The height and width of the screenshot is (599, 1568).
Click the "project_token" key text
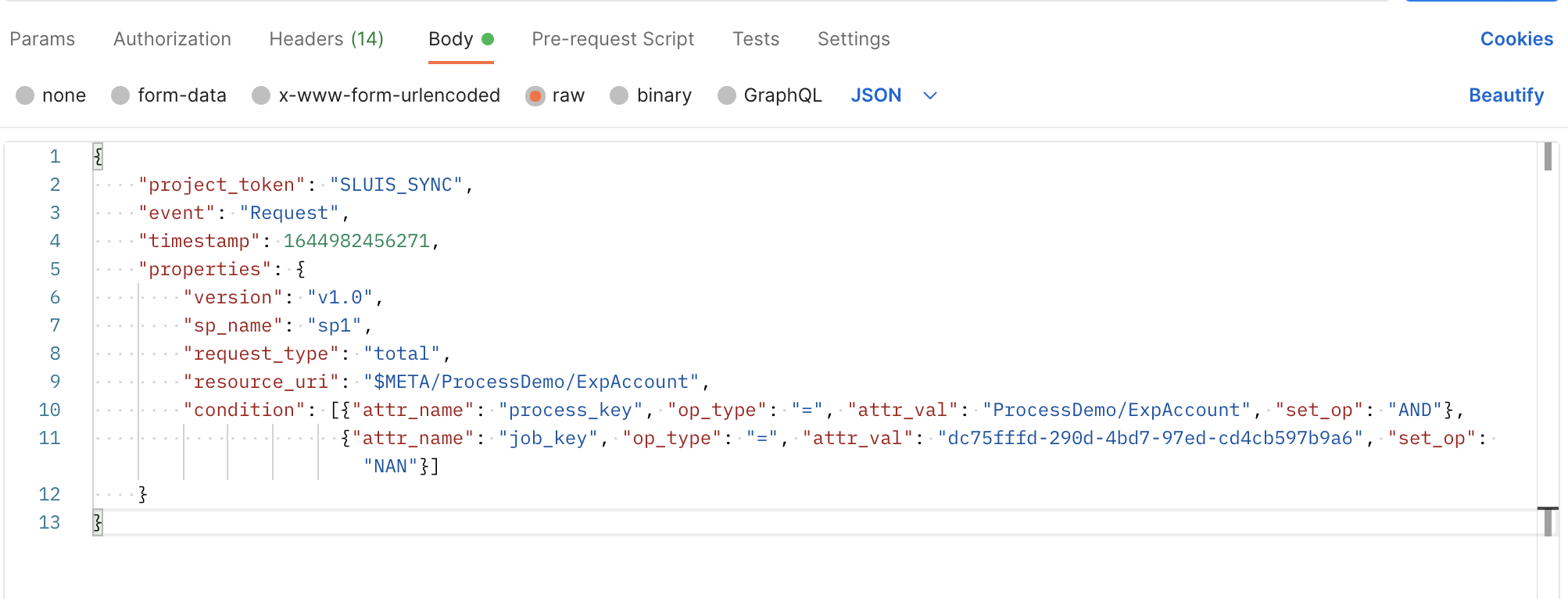(x=221, y=185)
